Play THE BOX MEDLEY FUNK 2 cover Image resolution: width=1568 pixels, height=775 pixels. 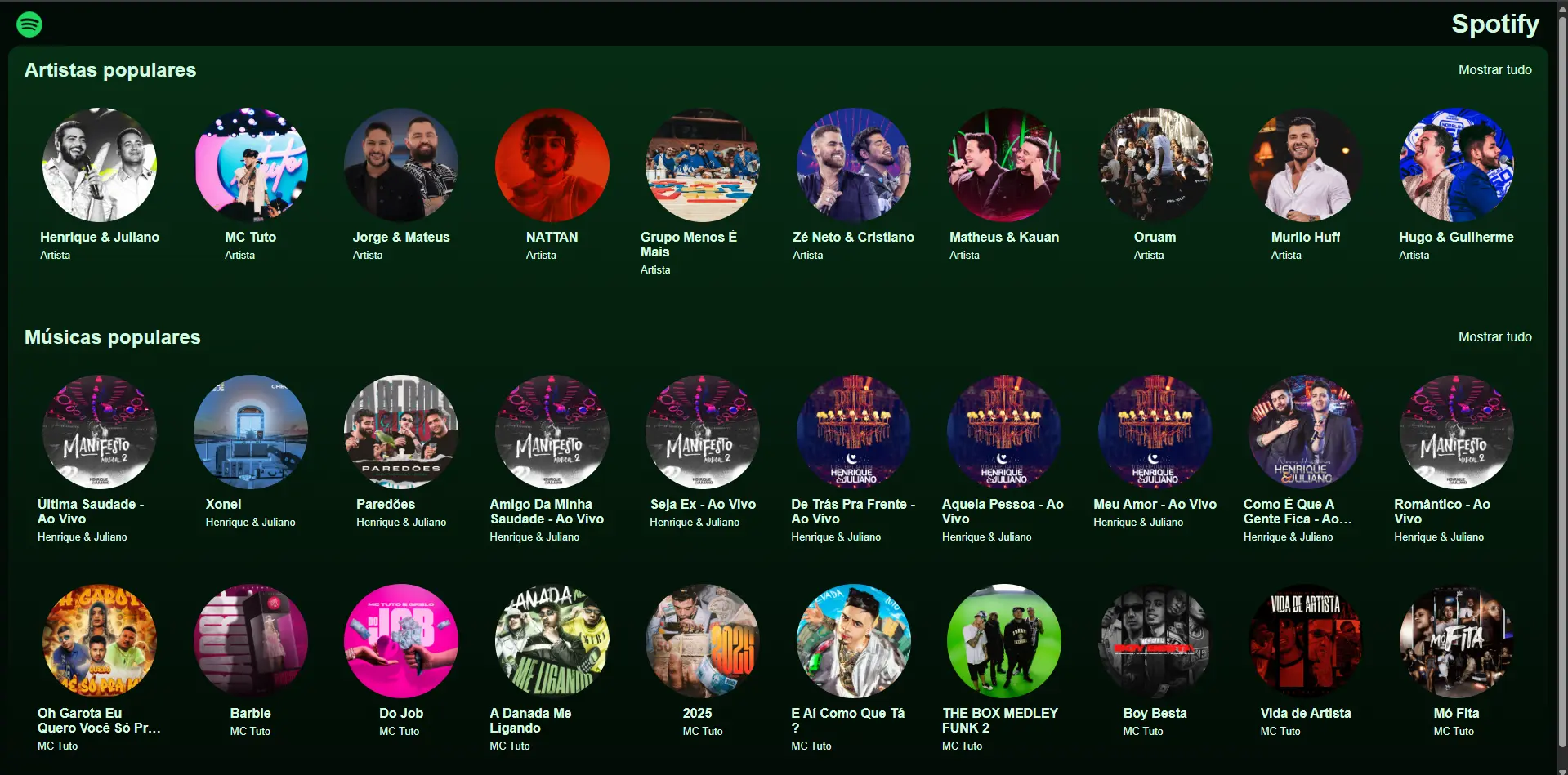[x=1004, y=641]
